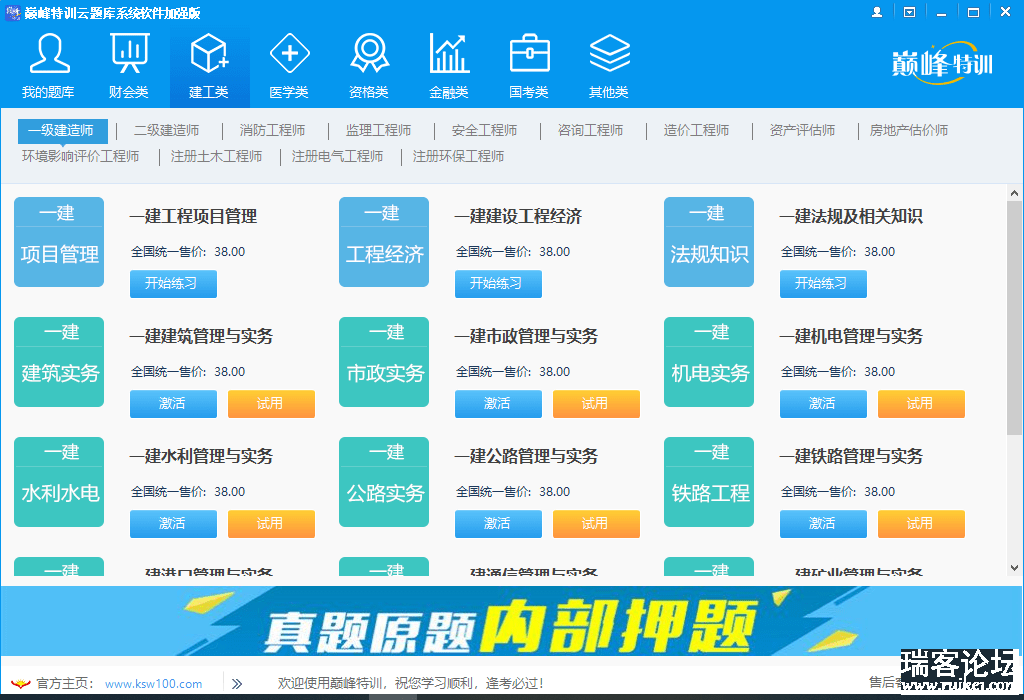The height and width of the screenshot is (700, 1024).
Task: Open the 资格类 category
Action: click(x=369, y=66)
